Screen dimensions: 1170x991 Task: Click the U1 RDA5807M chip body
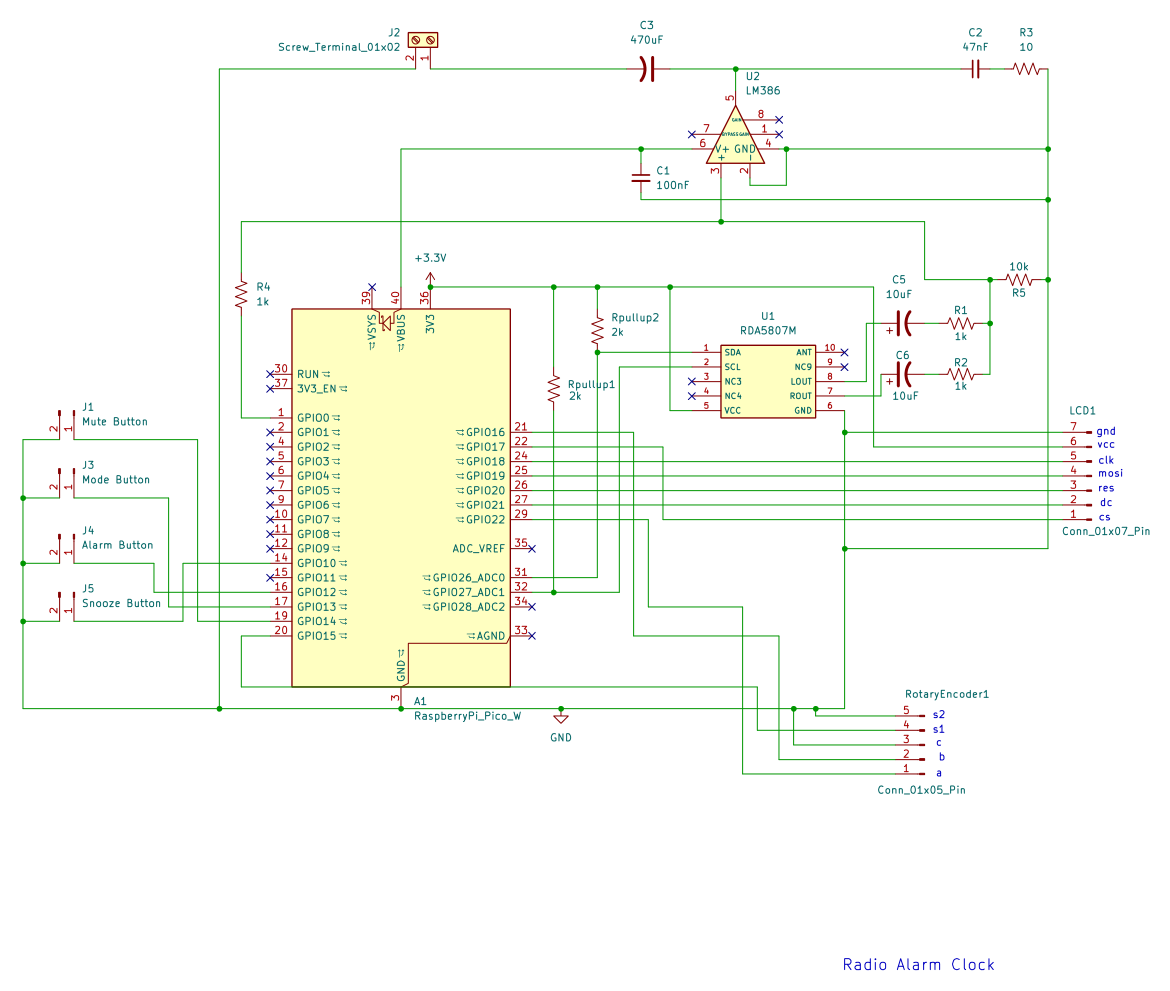pyautogui.click(x=768, y=381)
